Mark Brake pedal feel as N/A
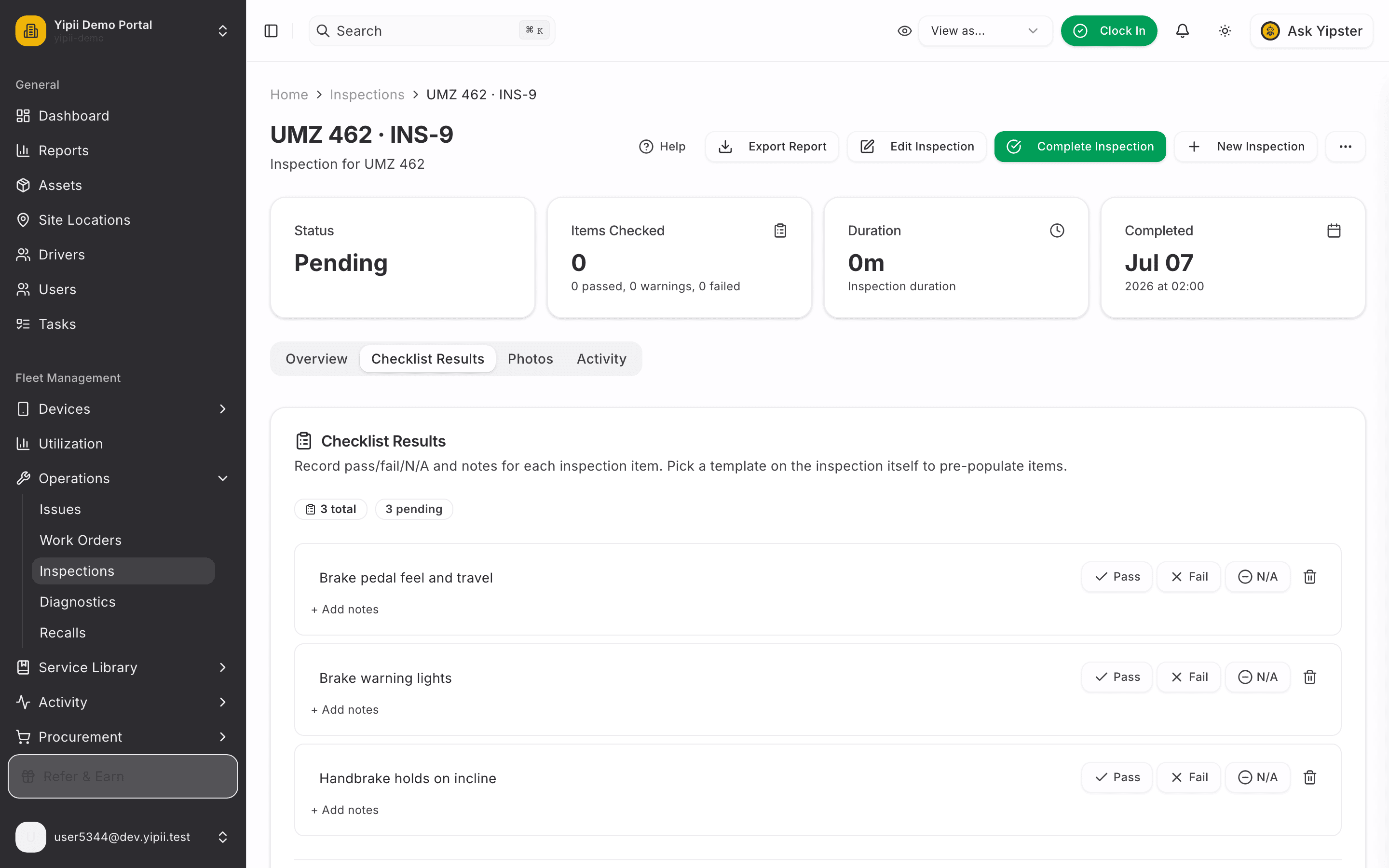This screenshot has height=868, width=1389. (x=1257, y=576)
